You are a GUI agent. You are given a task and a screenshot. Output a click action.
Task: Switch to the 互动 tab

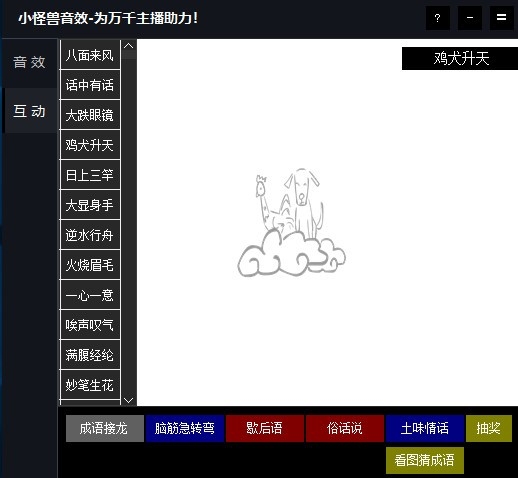click(29, 111)
